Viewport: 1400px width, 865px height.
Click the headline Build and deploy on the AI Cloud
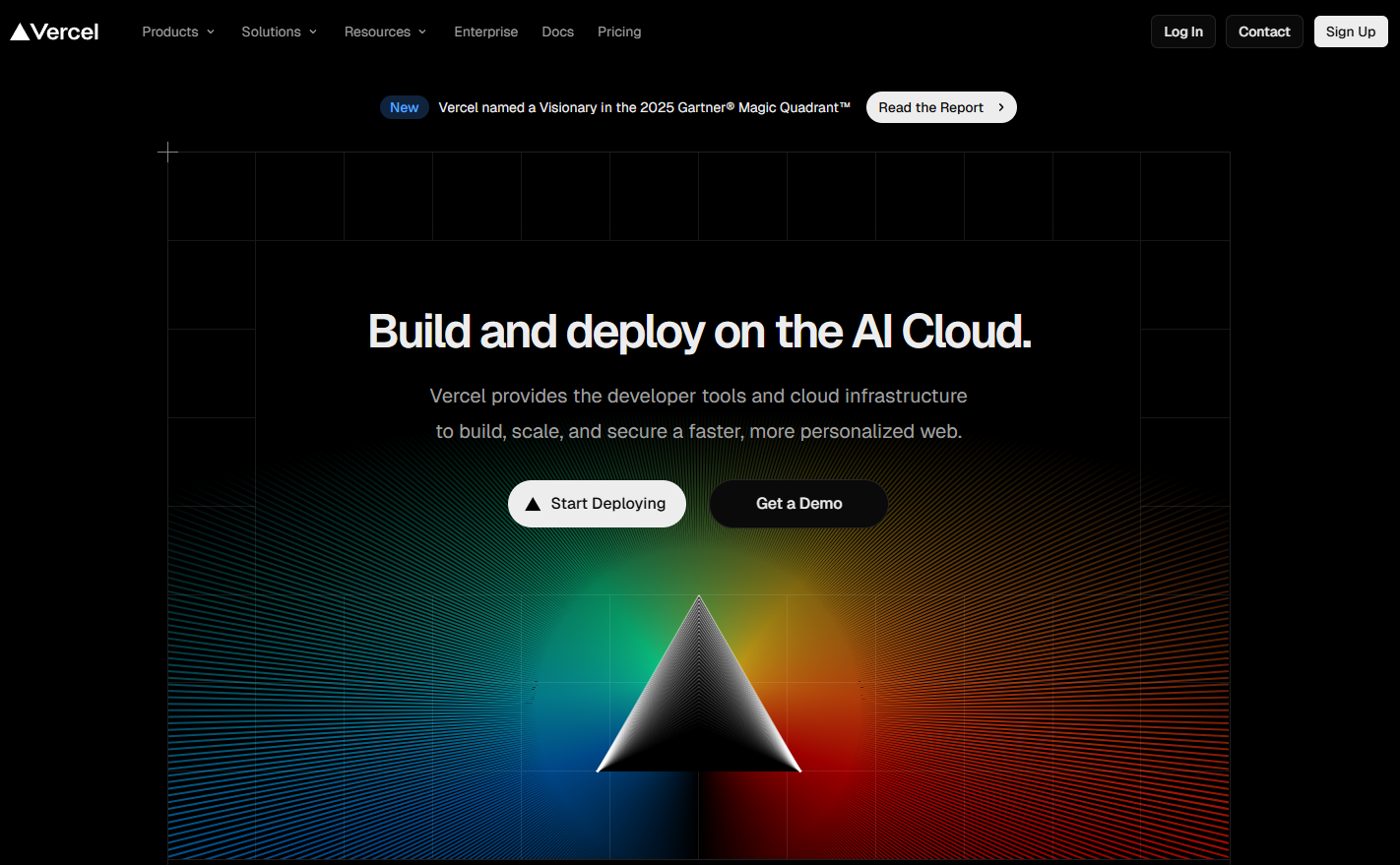click(699, 332)
